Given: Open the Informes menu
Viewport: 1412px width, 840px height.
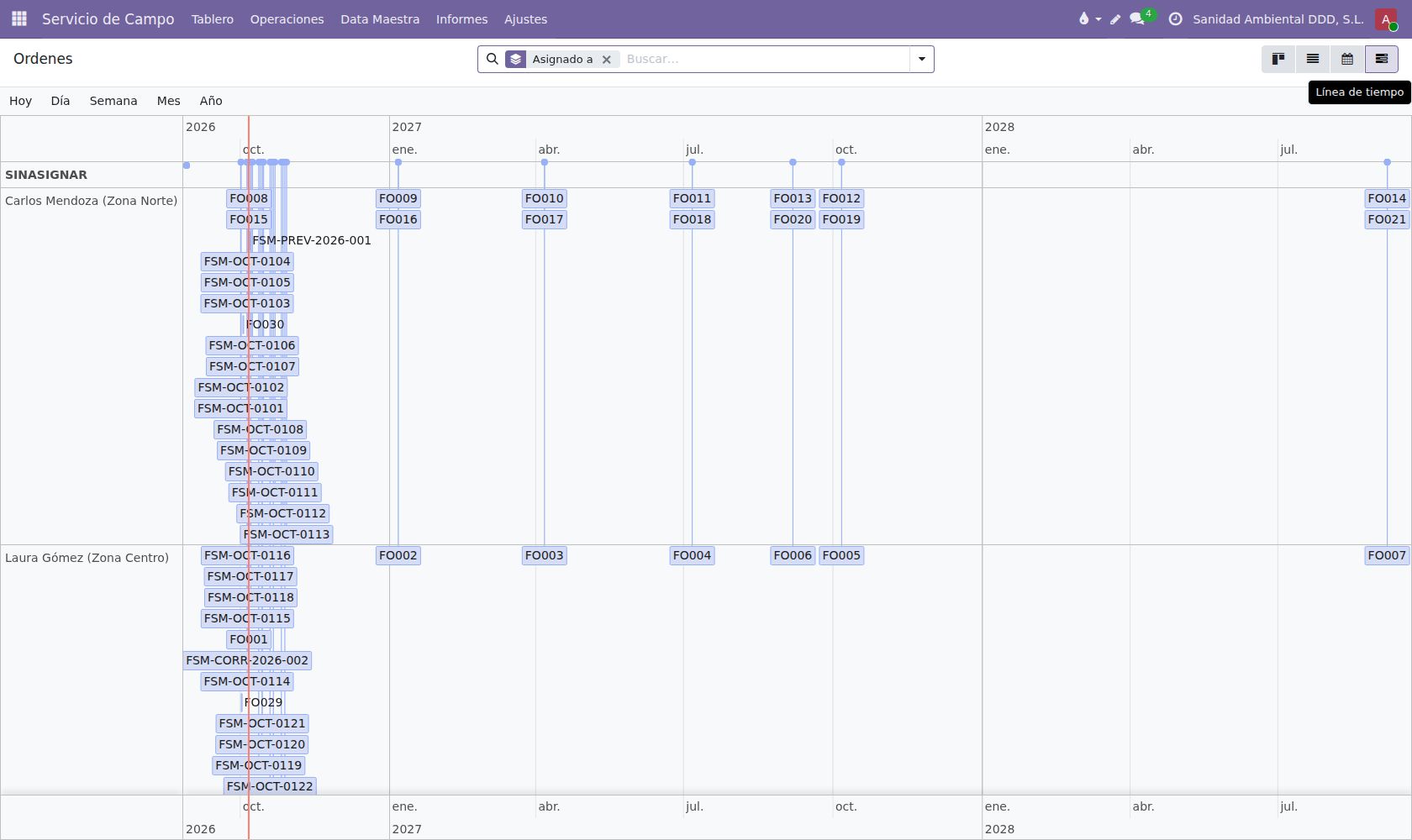Looking at the screenshot, I should pos(461,18).
